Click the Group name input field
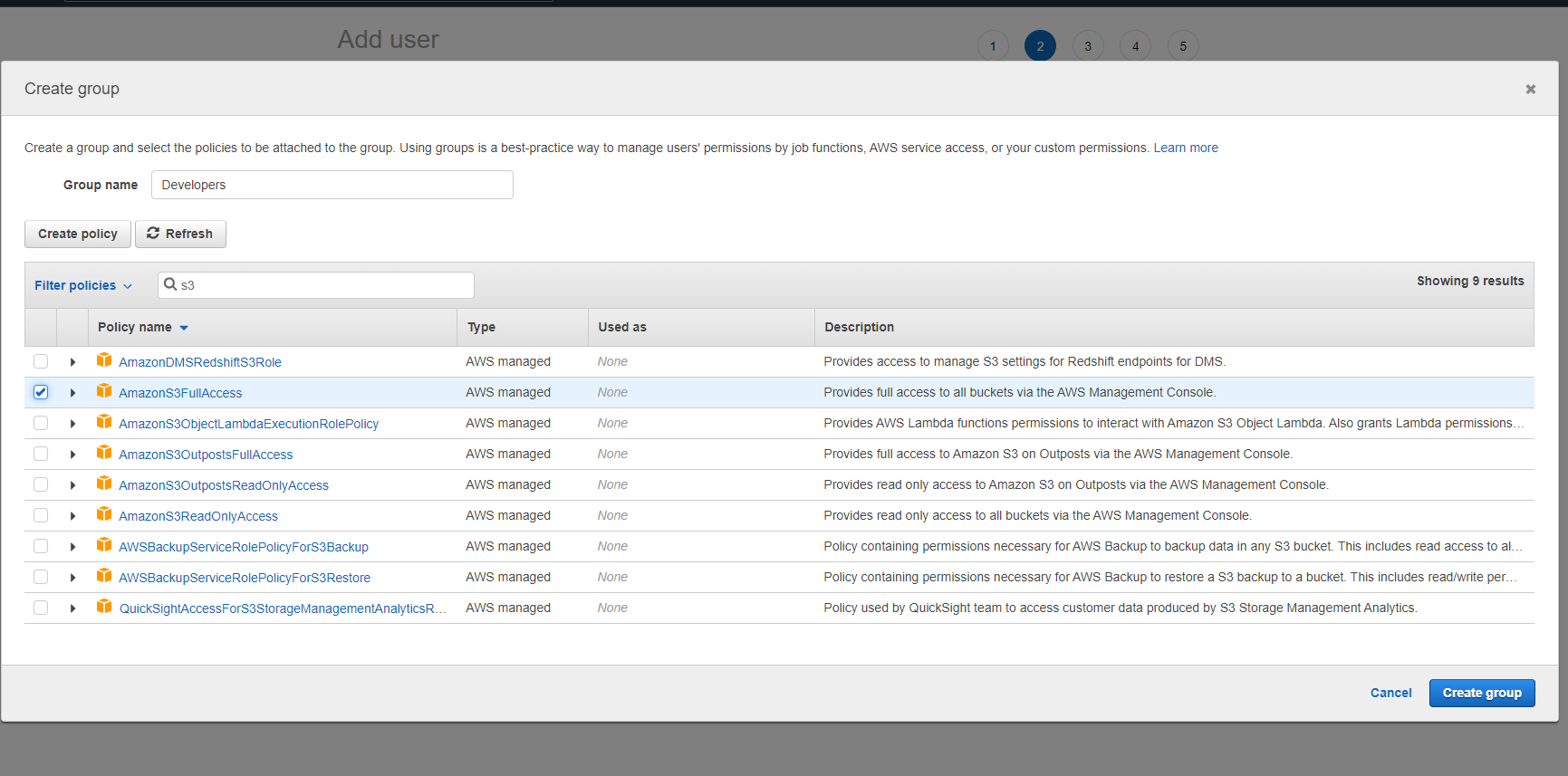The height and width of the screenshot is (776, 1568). click(x=332, y=185)
